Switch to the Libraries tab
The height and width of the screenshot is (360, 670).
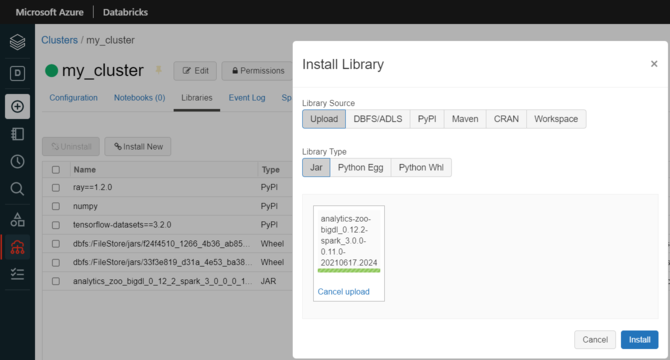197,98
